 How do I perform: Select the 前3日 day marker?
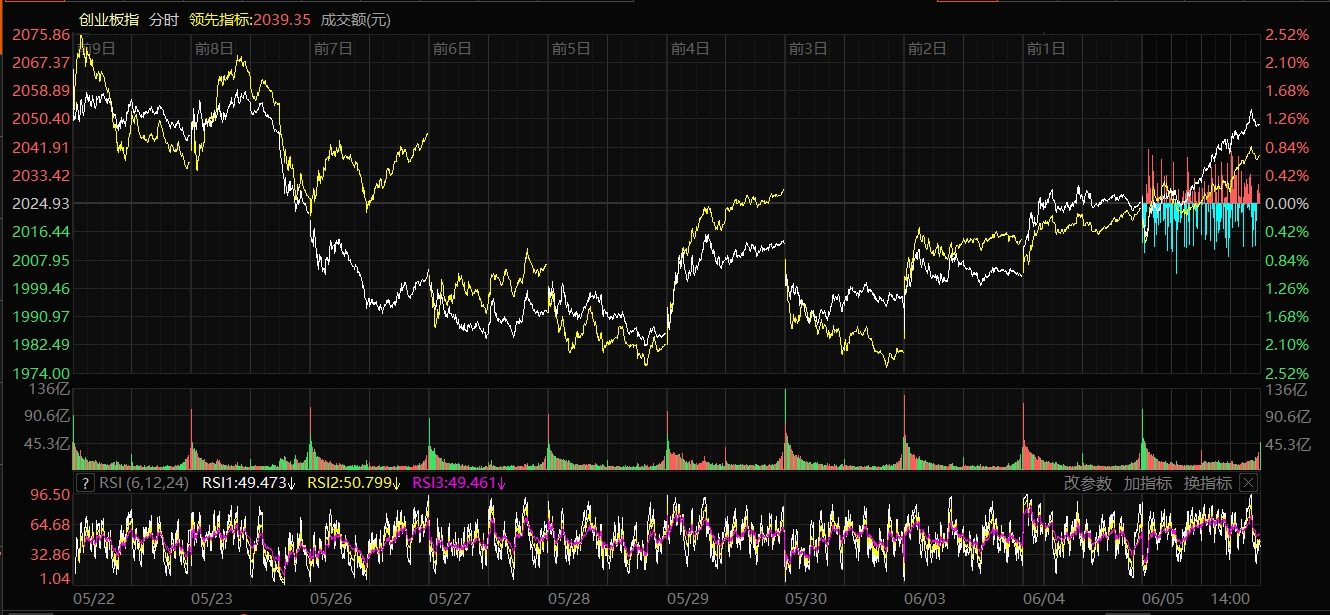807,47
